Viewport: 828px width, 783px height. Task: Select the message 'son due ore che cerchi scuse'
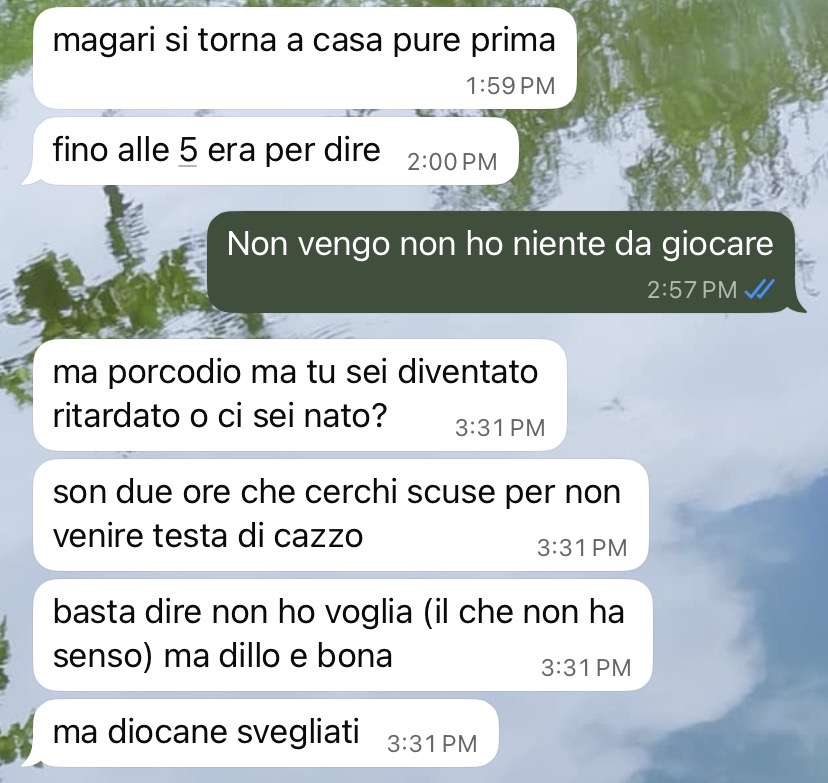pyautogui.click(x=341, y=515)
